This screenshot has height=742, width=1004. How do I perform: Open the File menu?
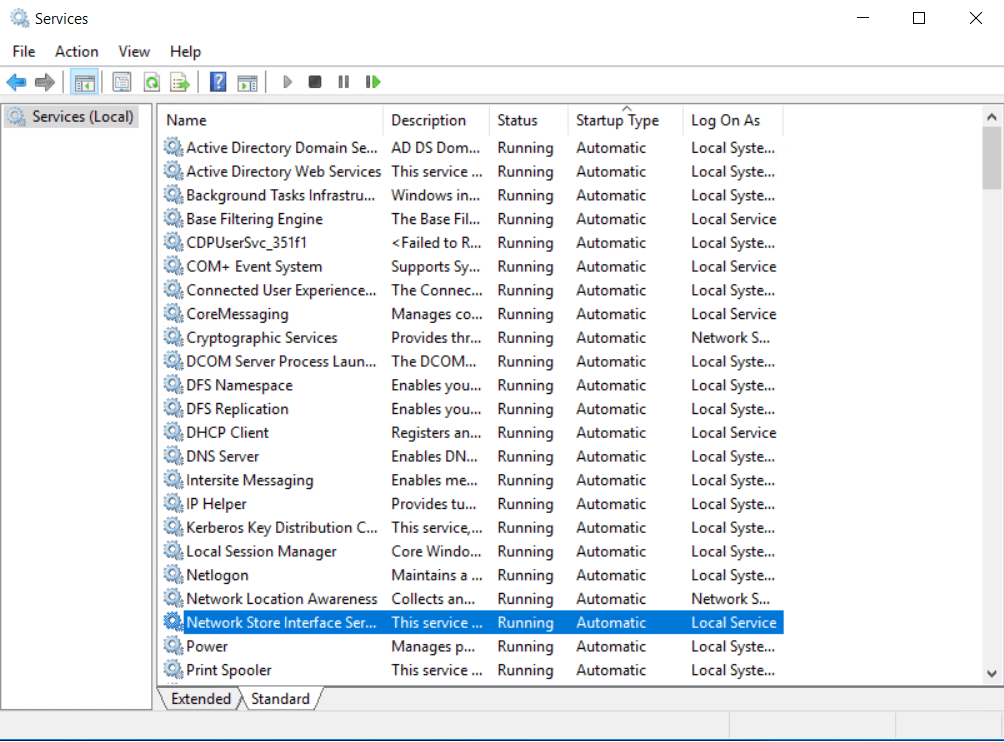point(24,51)
